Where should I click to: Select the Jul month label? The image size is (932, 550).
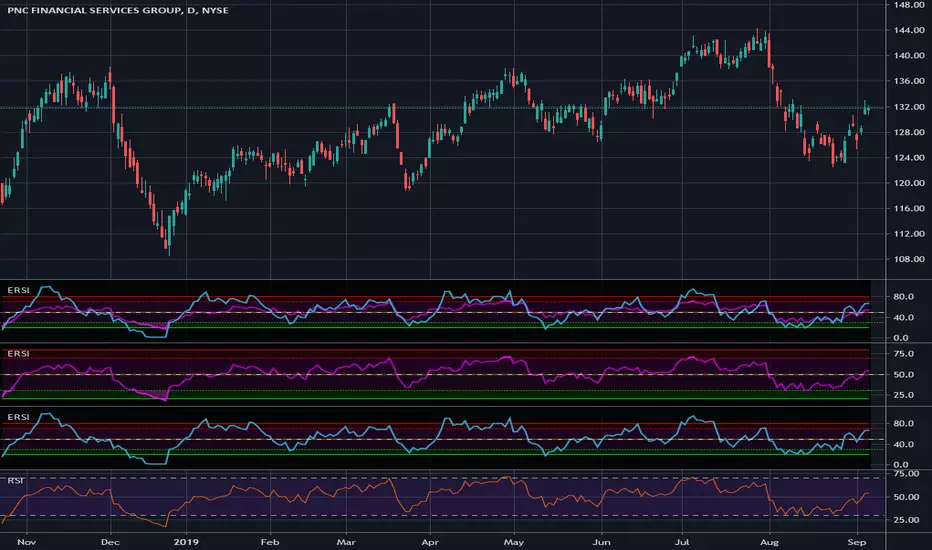[682, 542]
